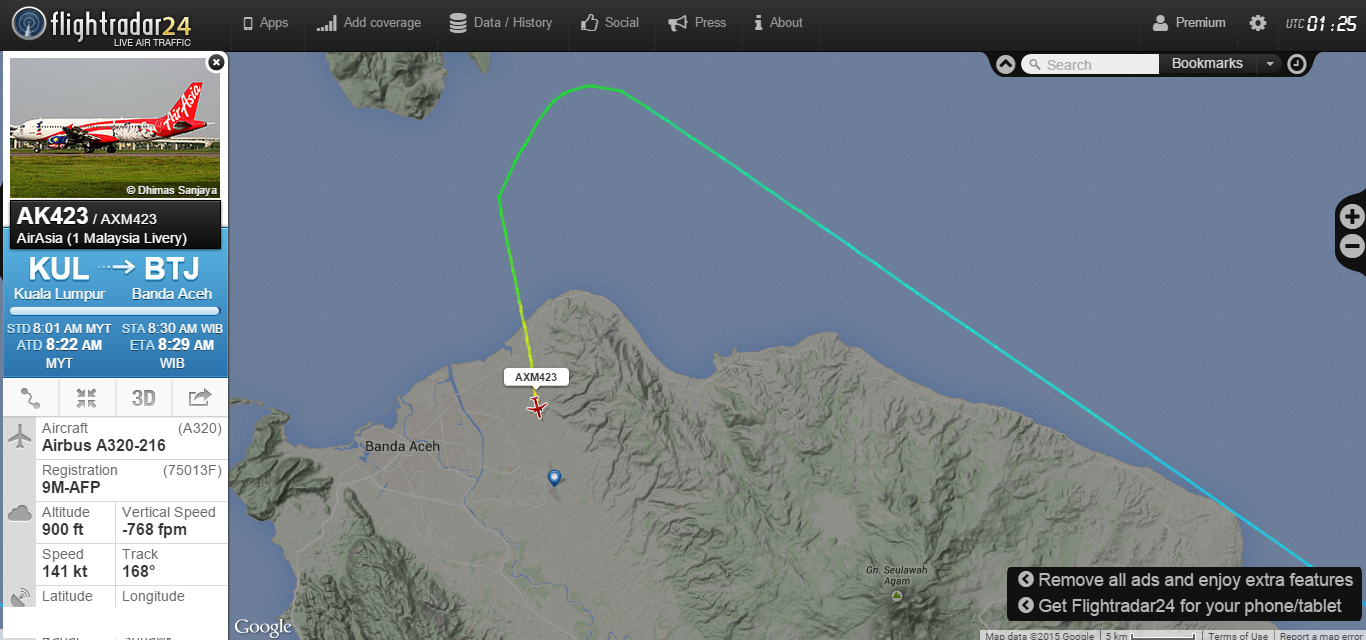Collapse the search bar with up chevron
The width and height of the screenshot is (1366, 640).
click(1006, 64)
